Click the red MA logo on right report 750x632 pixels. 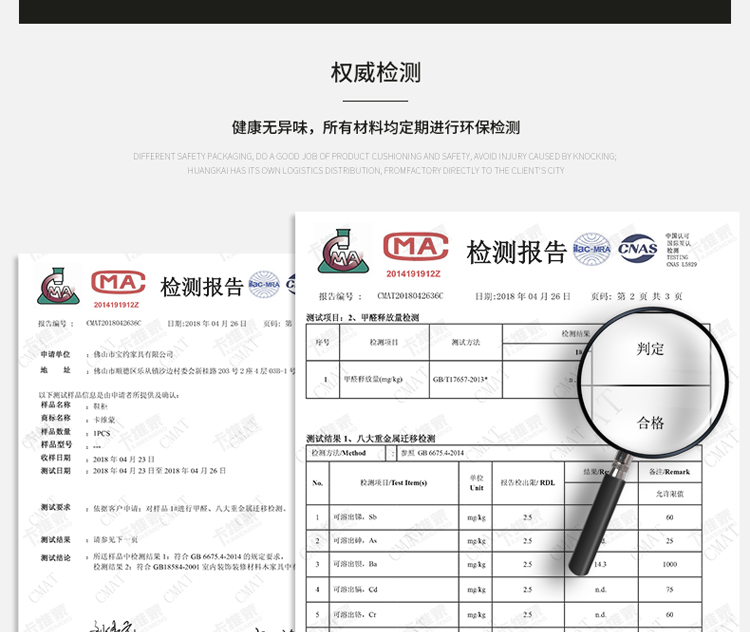point(416,247)
